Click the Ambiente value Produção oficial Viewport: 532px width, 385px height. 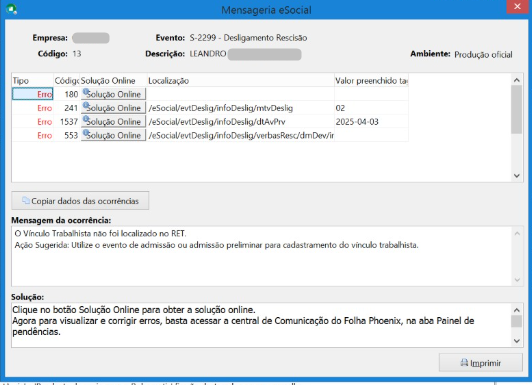(x=483, y=54)
